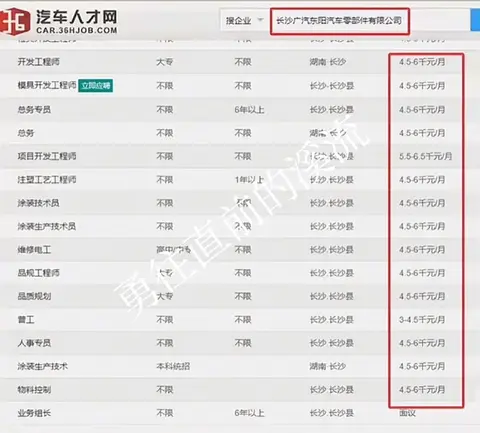Open the 品质规划 job listing
The width and height of the screenshot is (480, 433).
click(x=34, y=296)
